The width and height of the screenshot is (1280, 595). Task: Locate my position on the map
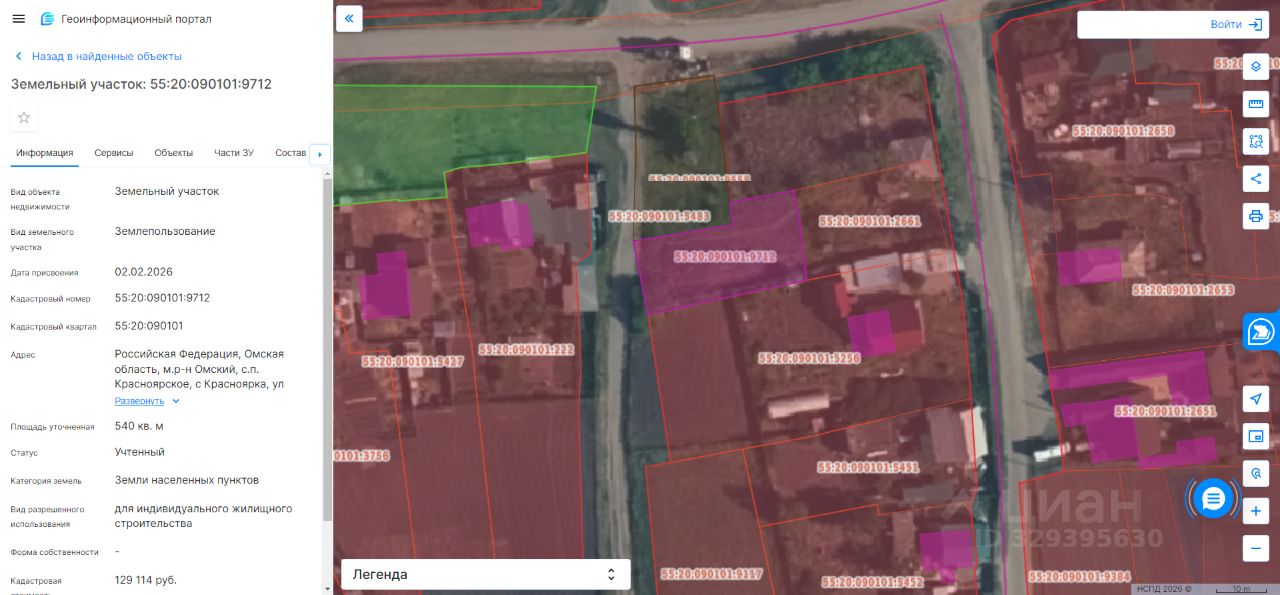[1256, 399]
